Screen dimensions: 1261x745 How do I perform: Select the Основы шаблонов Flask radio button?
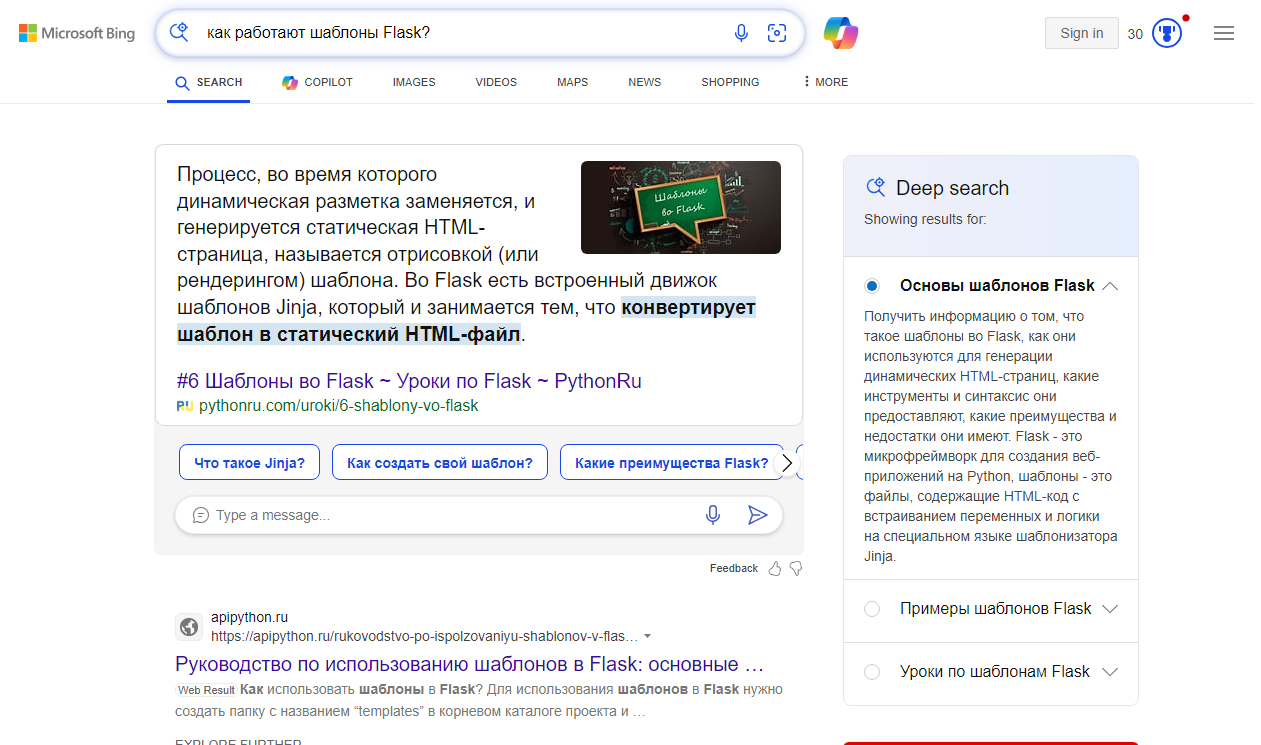pyautogui.click(x=872, y=286)
